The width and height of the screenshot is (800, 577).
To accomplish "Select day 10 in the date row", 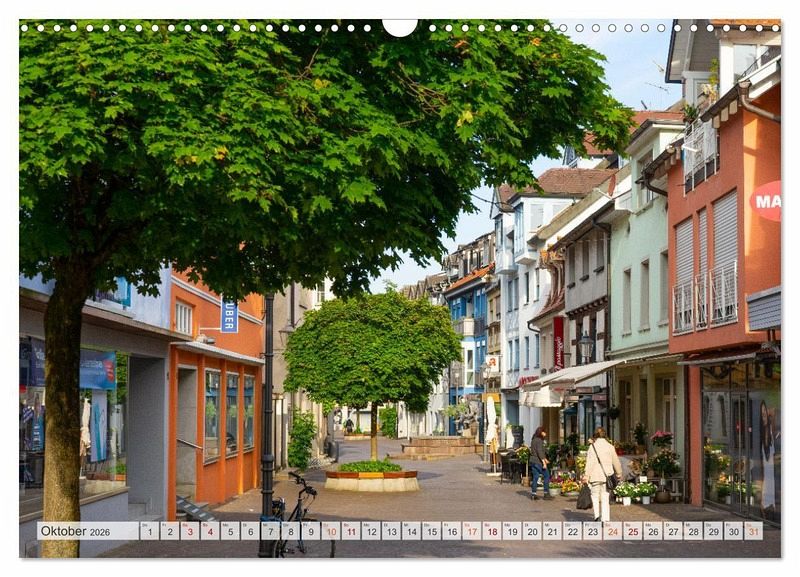I will pyautogui.click(x=330, y=531).
